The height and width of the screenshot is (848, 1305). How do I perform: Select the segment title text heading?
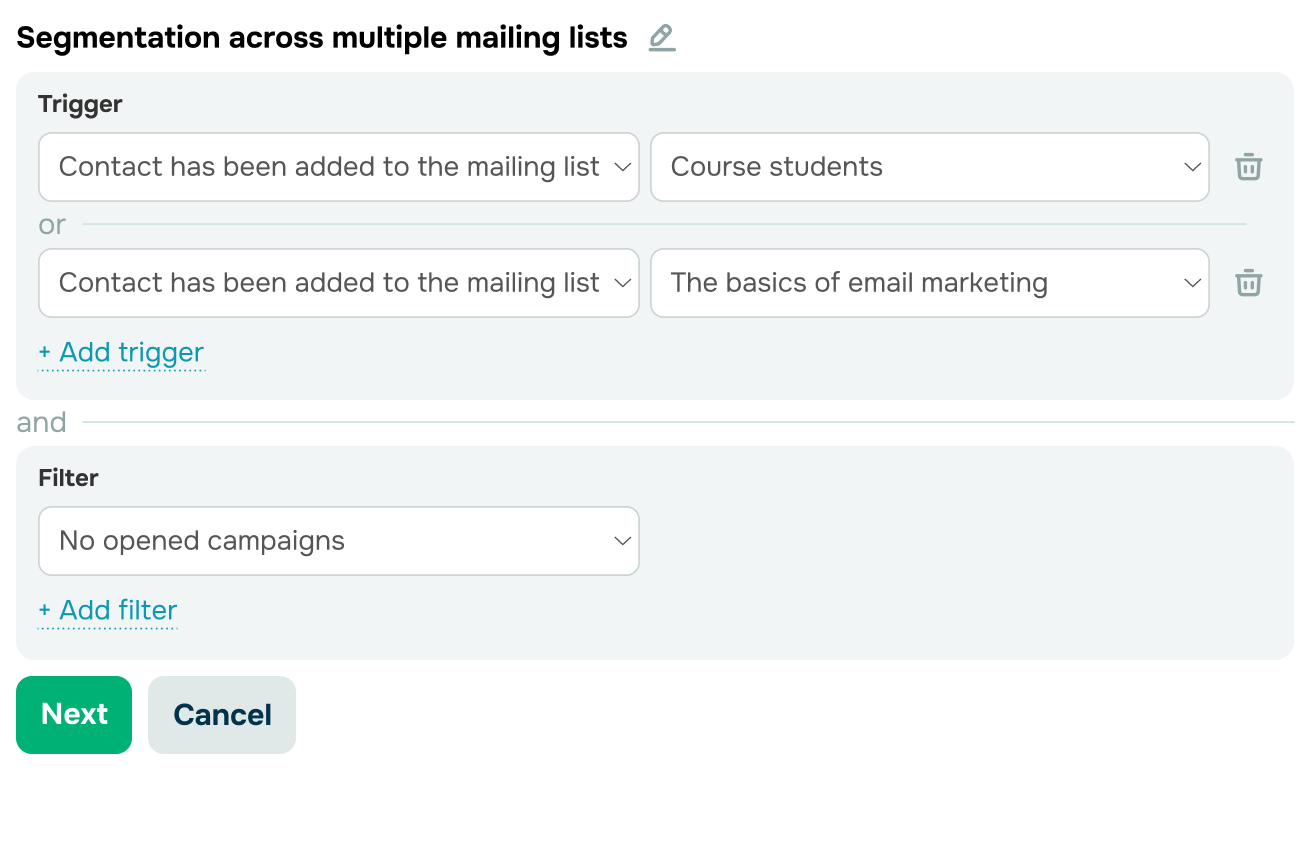[x=322, y=38]
